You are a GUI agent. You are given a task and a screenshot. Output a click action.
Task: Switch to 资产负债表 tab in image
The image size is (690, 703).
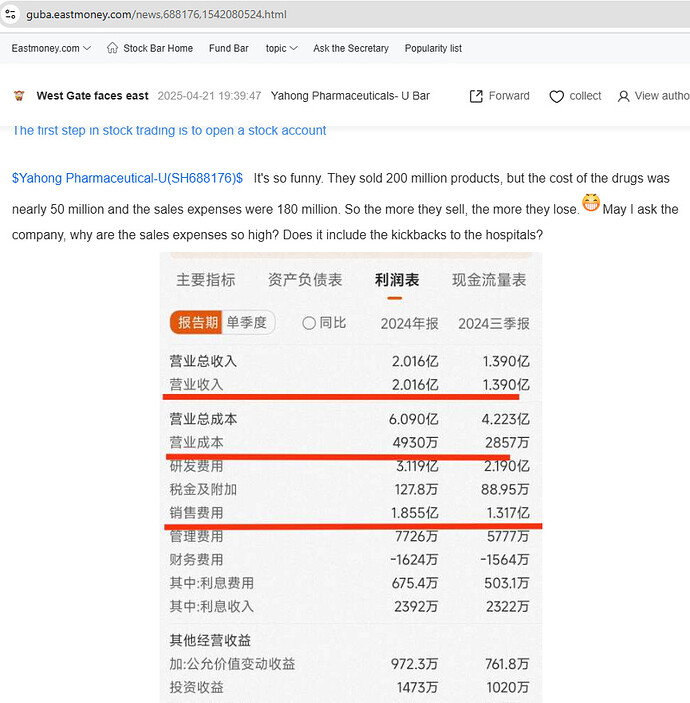[305, 280]
